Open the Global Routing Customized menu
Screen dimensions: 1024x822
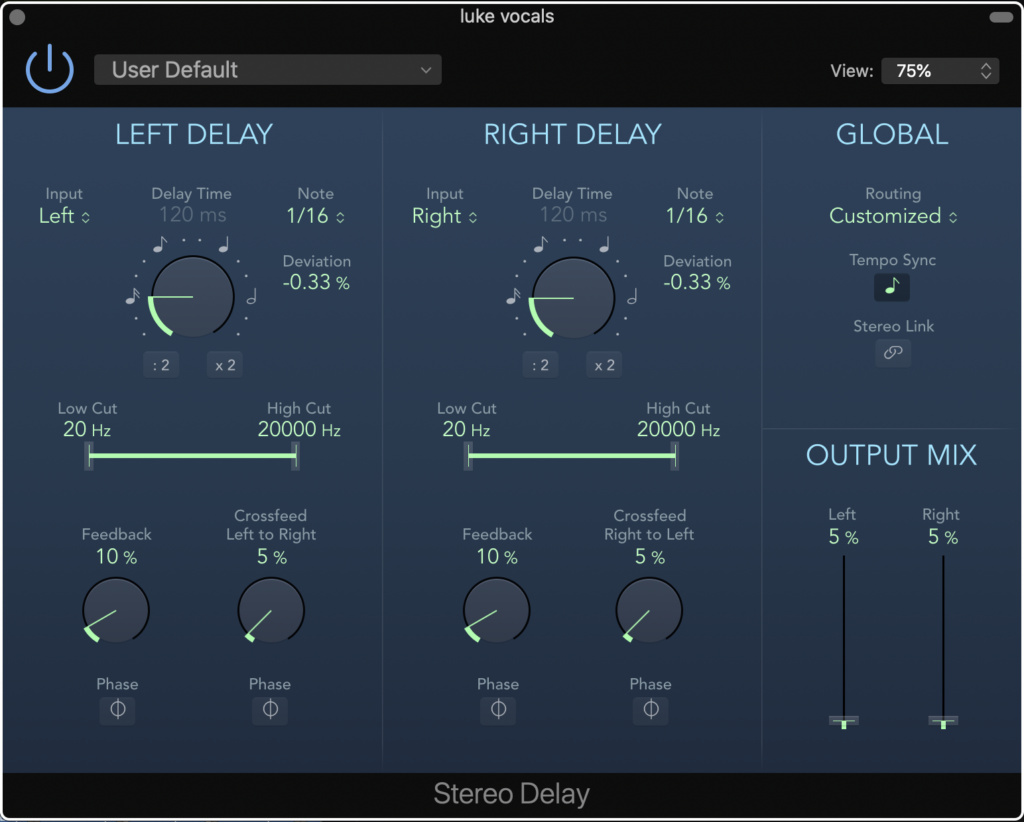(x=893, y=215)
